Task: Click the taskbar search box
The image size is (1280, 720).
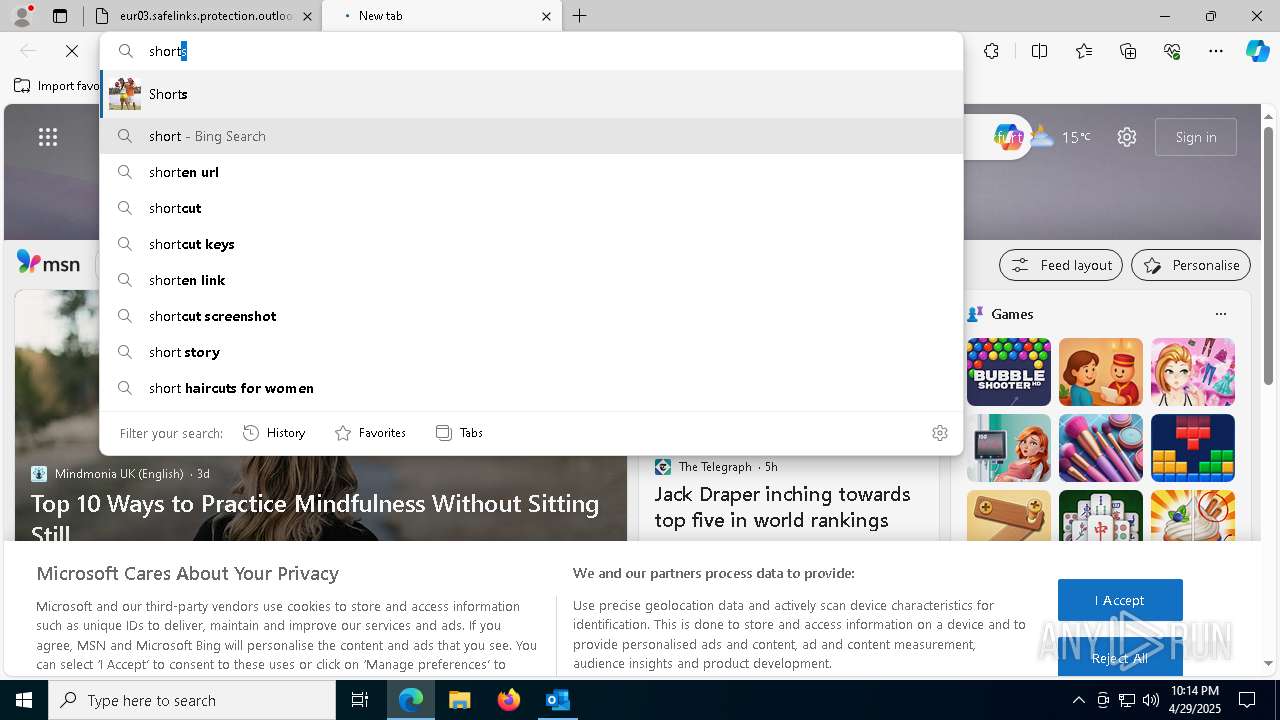Action: (x=192, y=700)
